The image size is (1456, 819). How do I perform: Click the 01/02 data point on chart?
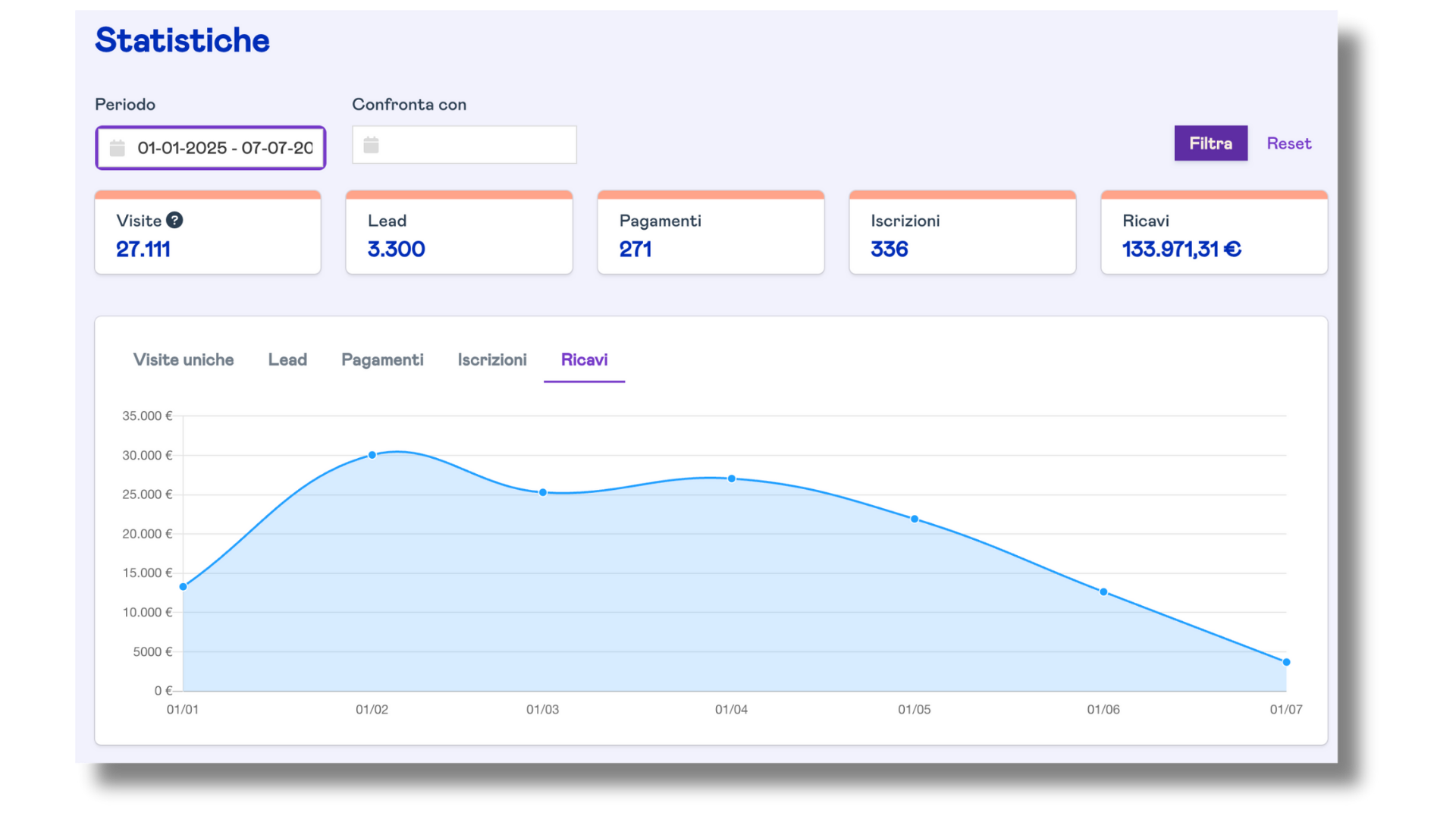(372, 455)
